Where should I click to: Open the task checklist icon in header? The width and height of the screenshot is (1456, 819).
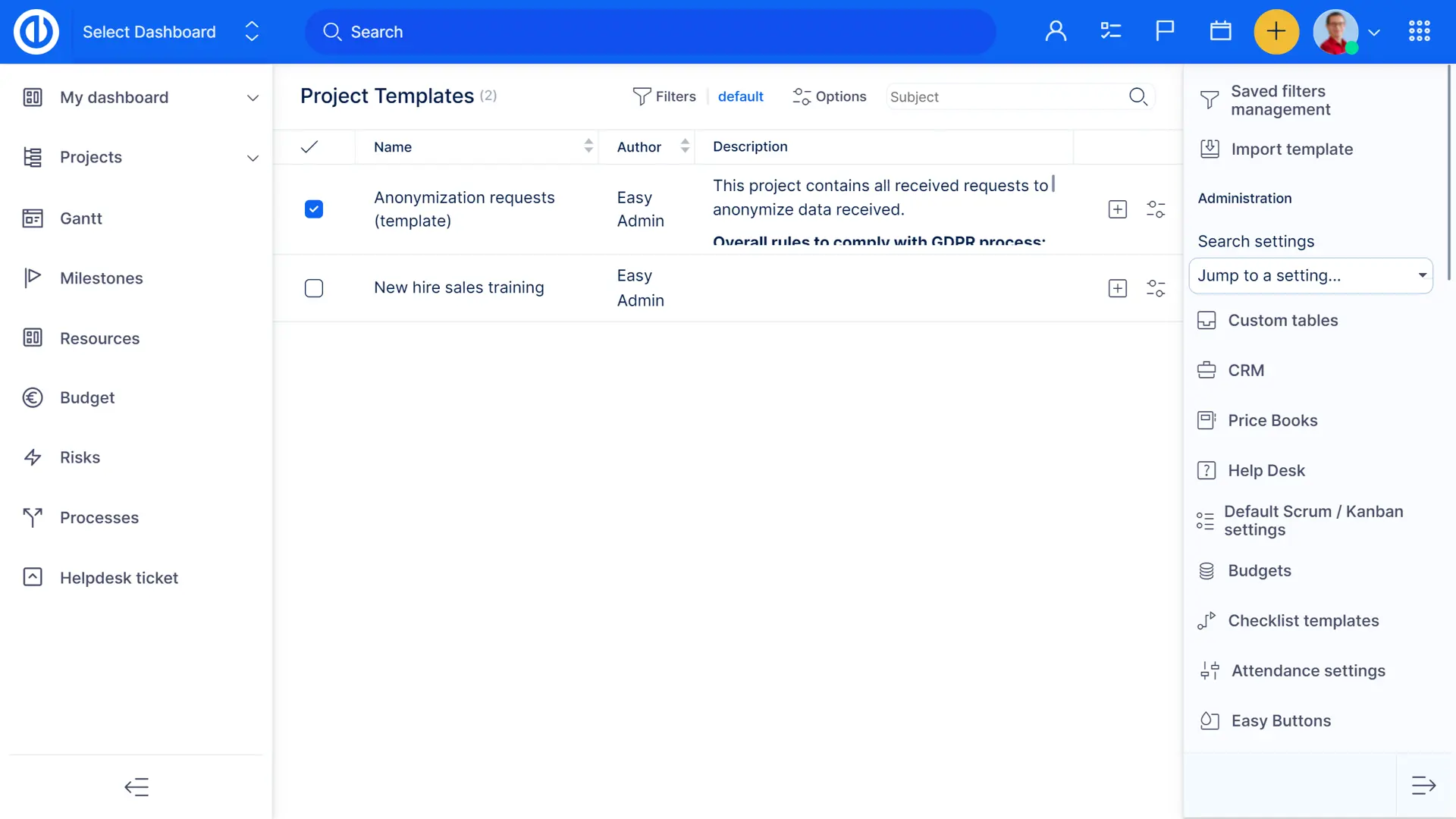click(x=1110, y=32)
